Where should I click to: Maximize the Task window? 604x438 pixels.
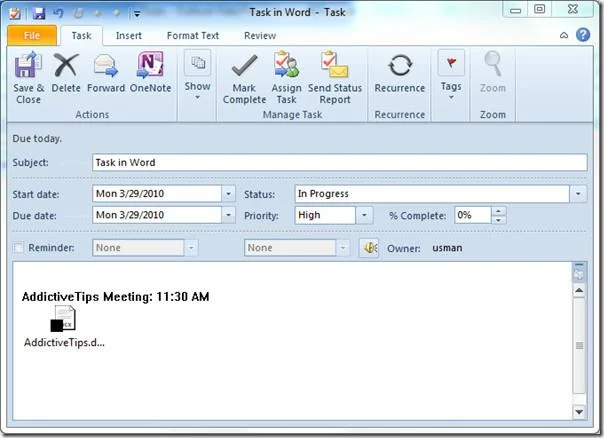click(x=540, y=9)
